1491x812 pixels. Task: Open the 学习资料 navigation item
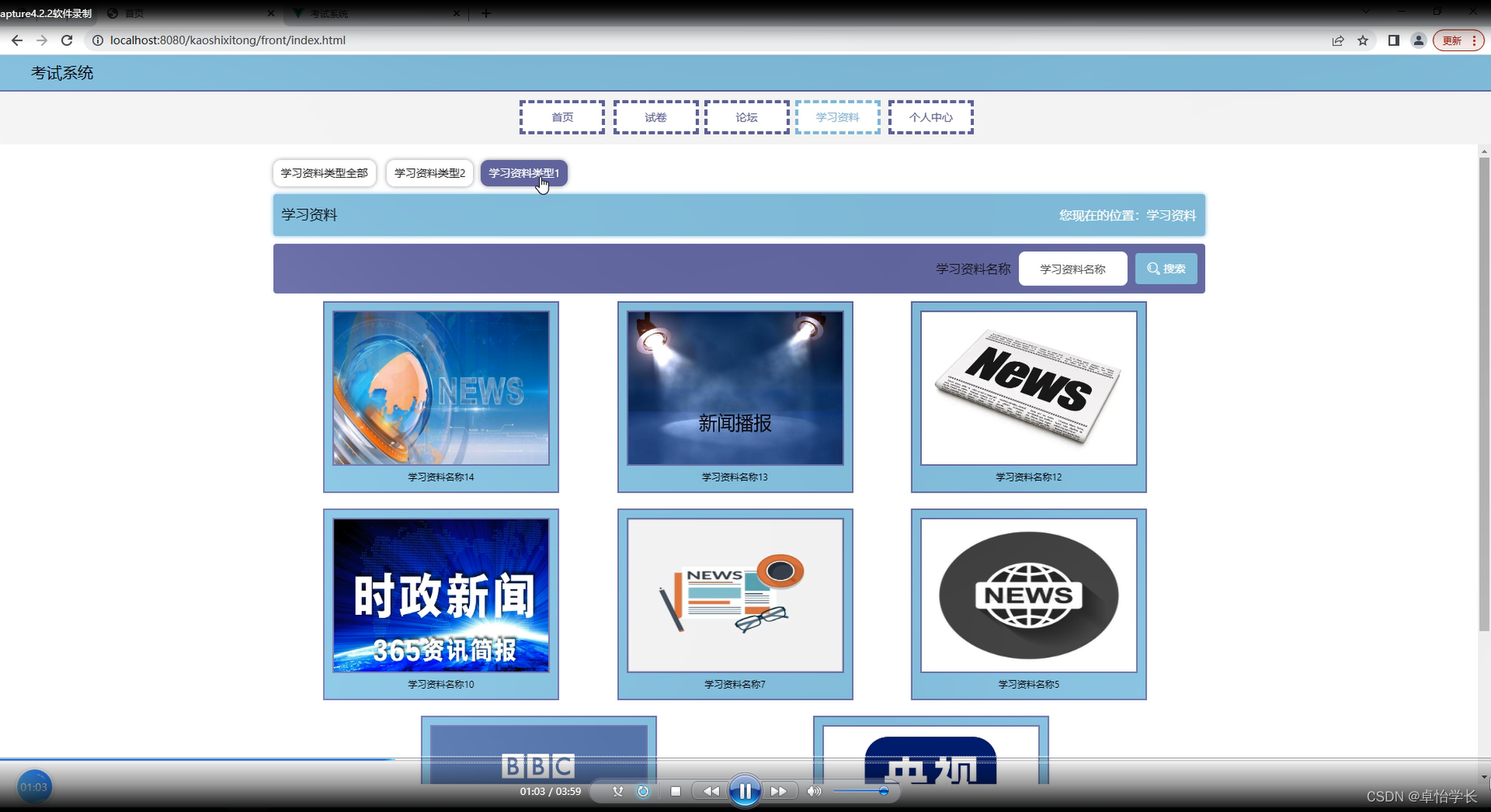coord(838,118)
